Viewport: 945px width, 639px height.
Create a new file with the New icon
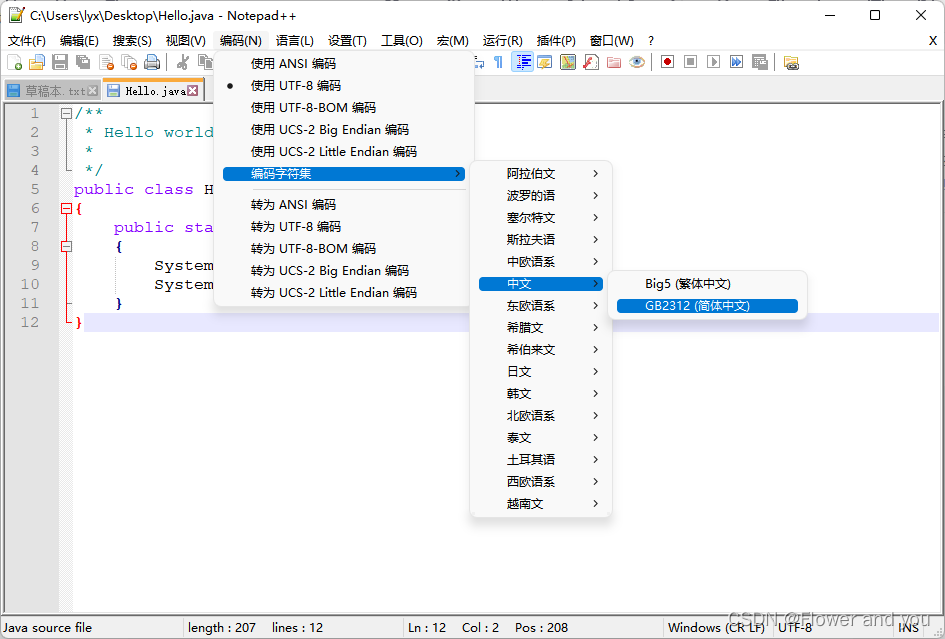pos(15,62)
